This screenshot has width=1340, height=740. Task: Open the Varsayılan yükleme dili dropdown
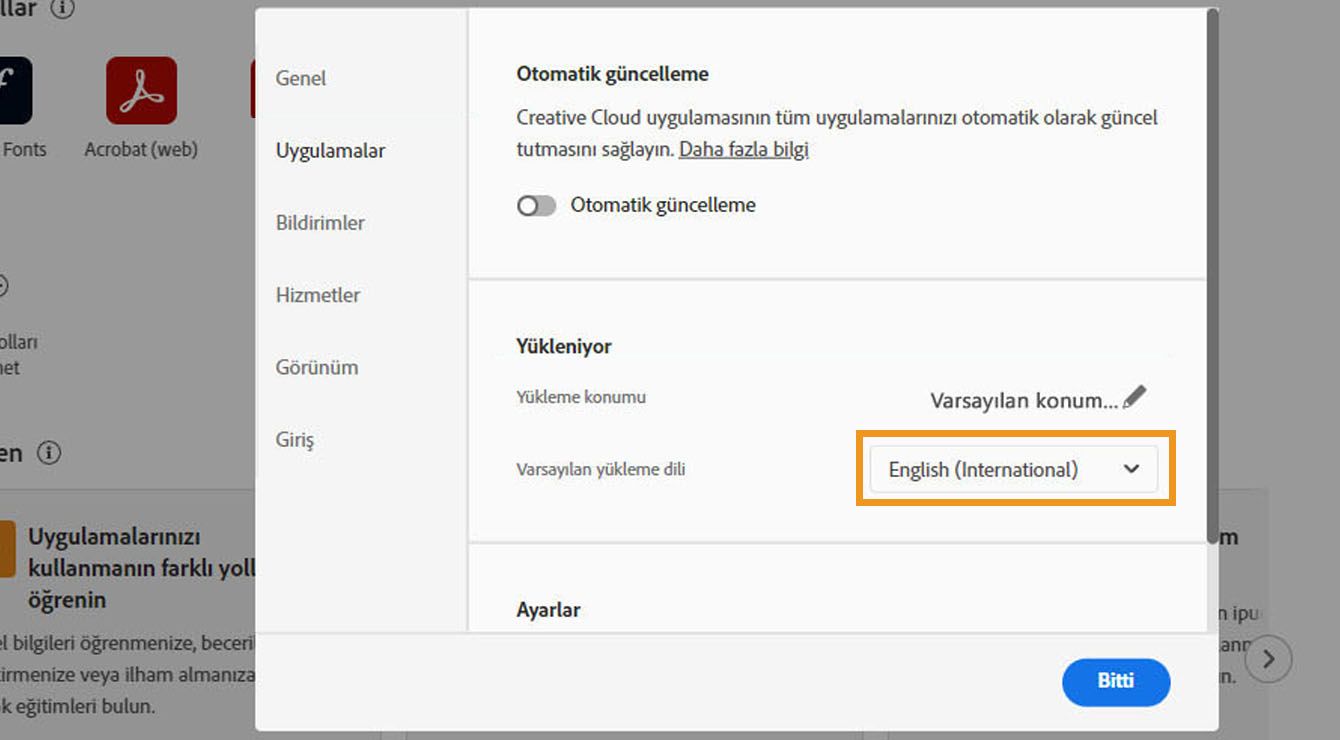point(1012,468)
